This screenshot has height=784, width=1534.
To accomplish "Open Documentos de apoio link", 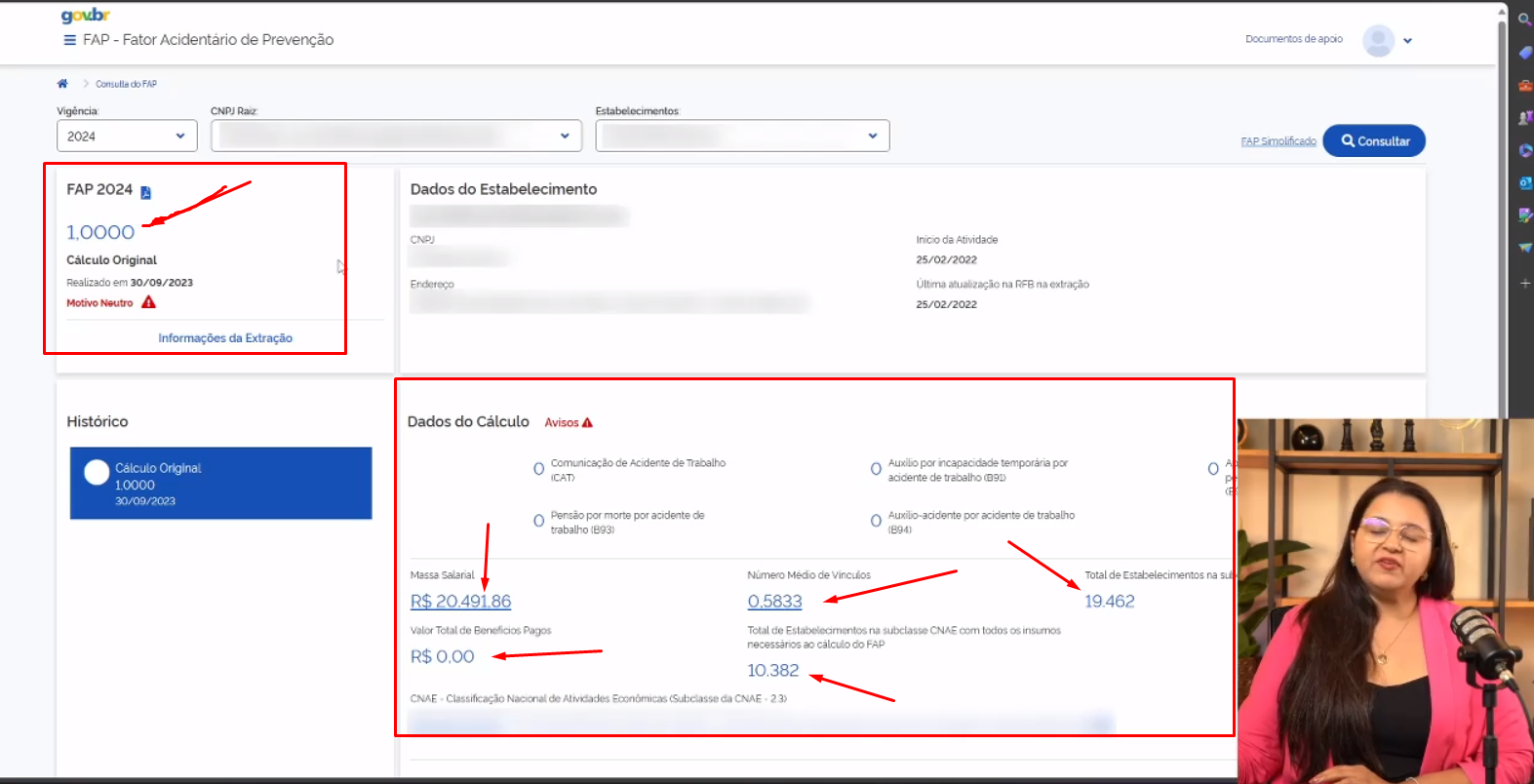I will pyautogui.click(x=1294, y=39).
